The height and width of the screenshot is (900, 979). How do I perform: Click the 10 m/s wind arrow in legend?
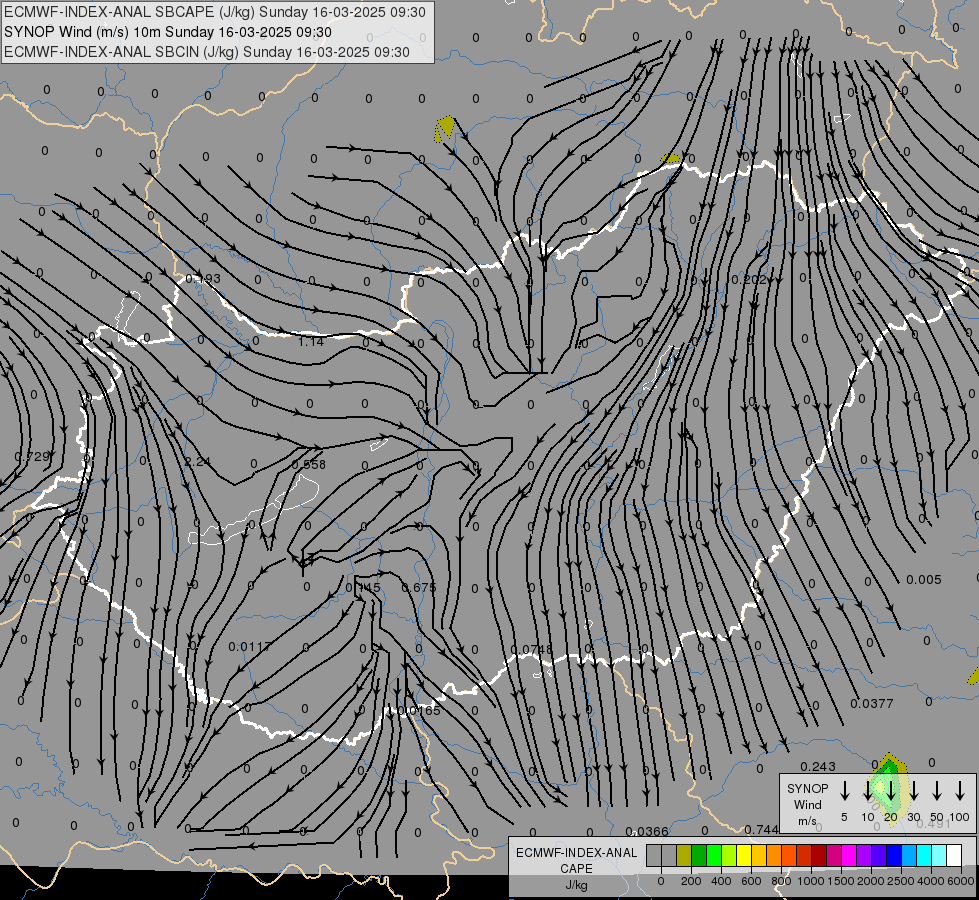868,791
